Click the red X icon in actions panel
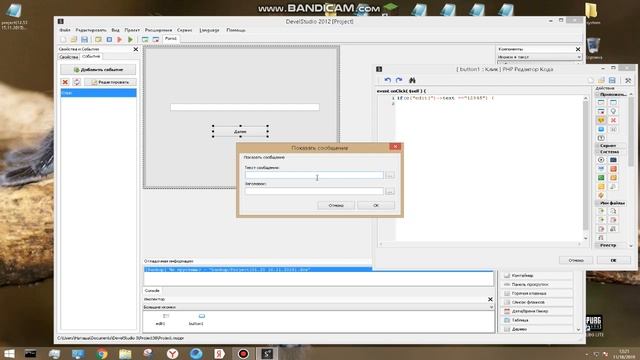This screenshot has height=360, width=640. (x=613, y=120)
